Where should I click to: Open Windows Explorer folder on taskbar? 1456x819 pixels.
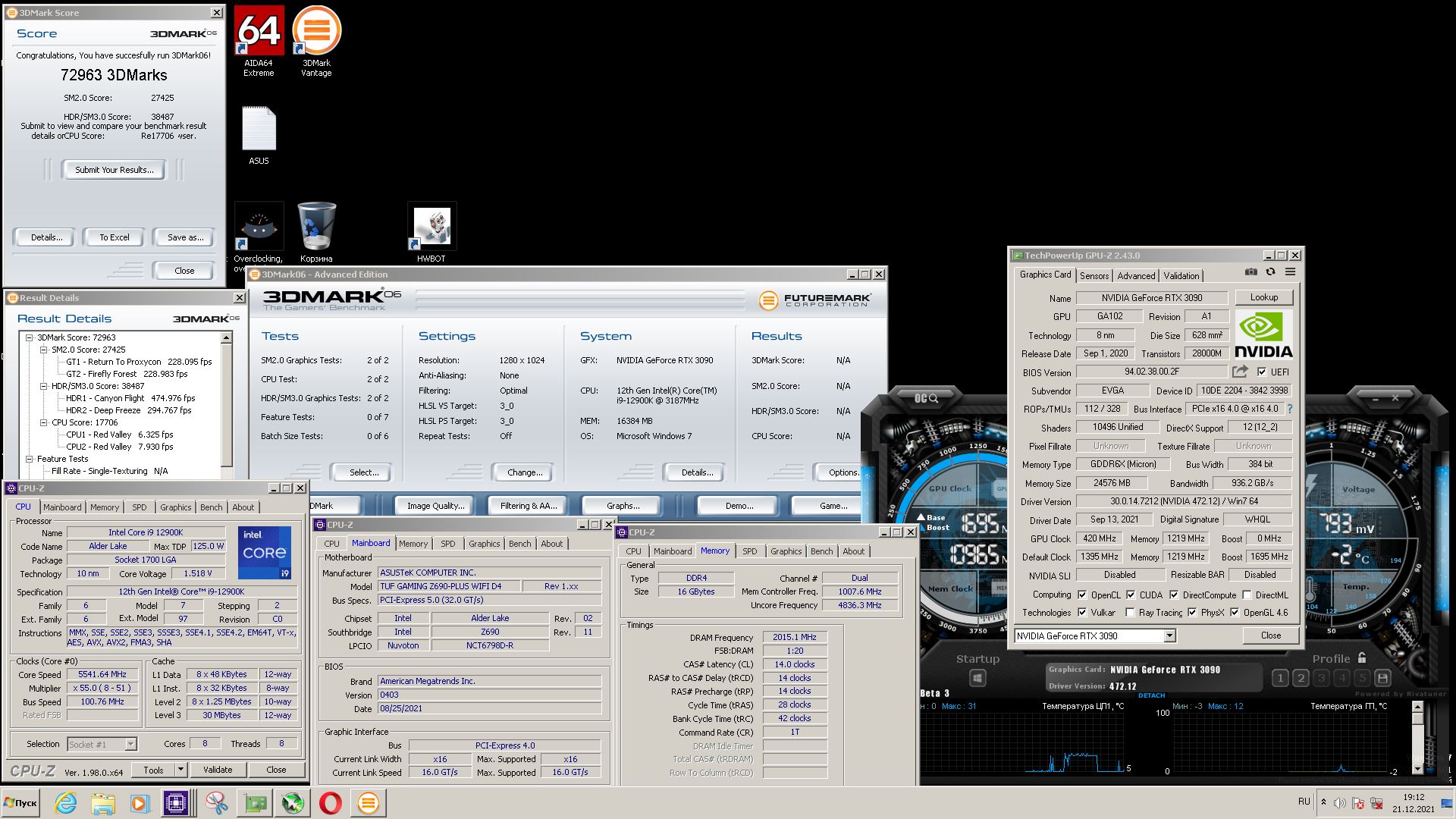point(102,803)
